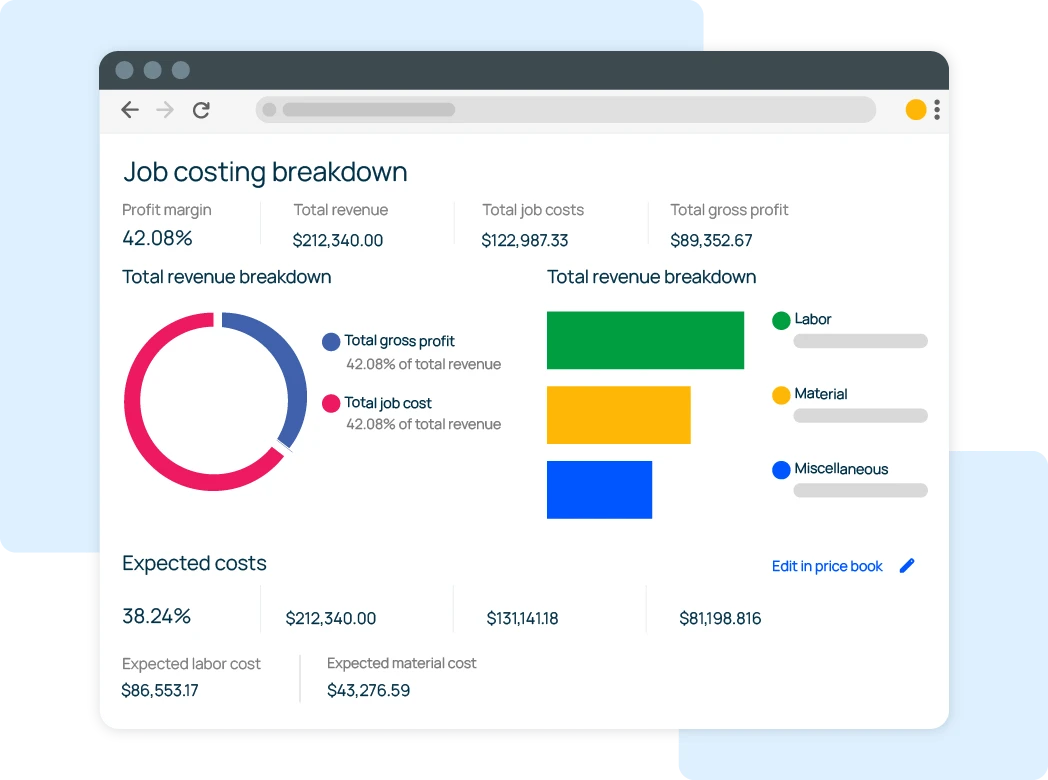Click the browser address bar

pyautogui.click(x=565, y=110)
